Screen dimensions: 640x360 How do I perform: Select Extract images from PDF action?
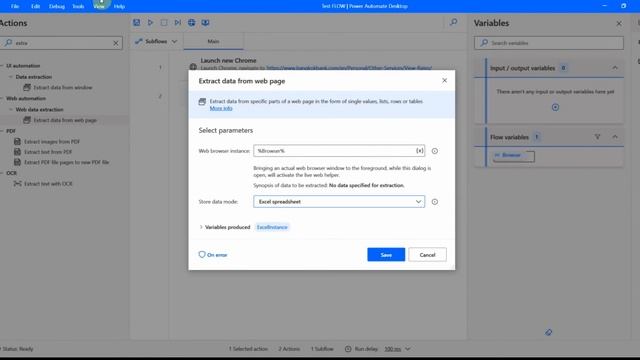(x=47, y=142)
